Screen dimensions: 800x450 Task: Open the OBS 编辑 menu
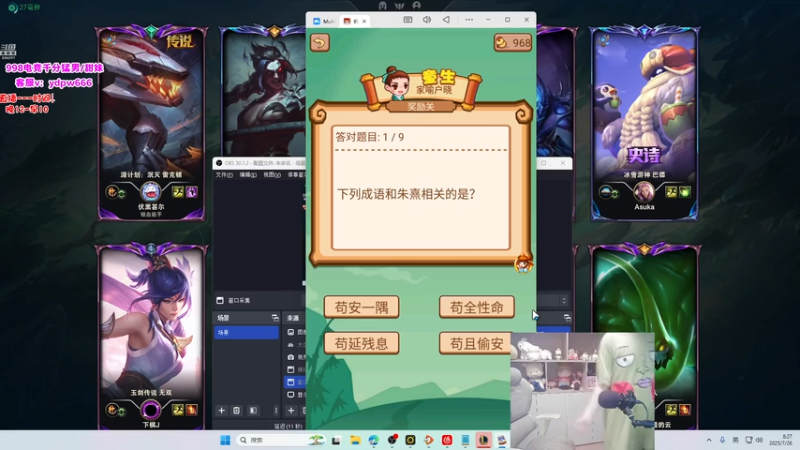(x=247, y=175)
